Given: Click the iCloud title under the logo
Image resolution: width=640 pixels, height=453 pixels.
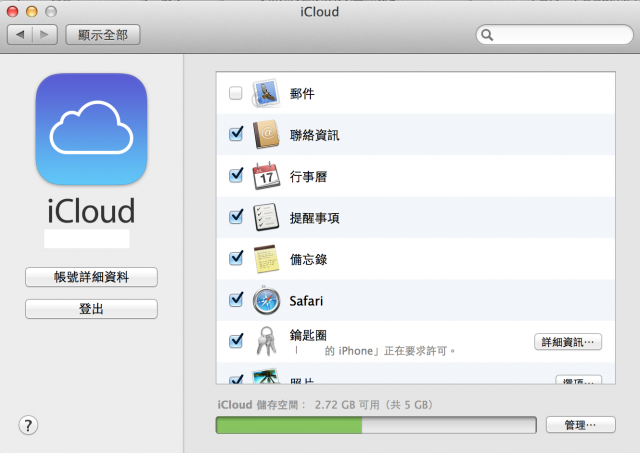Looking at the screenshot, I should click(x=91, y=211).
